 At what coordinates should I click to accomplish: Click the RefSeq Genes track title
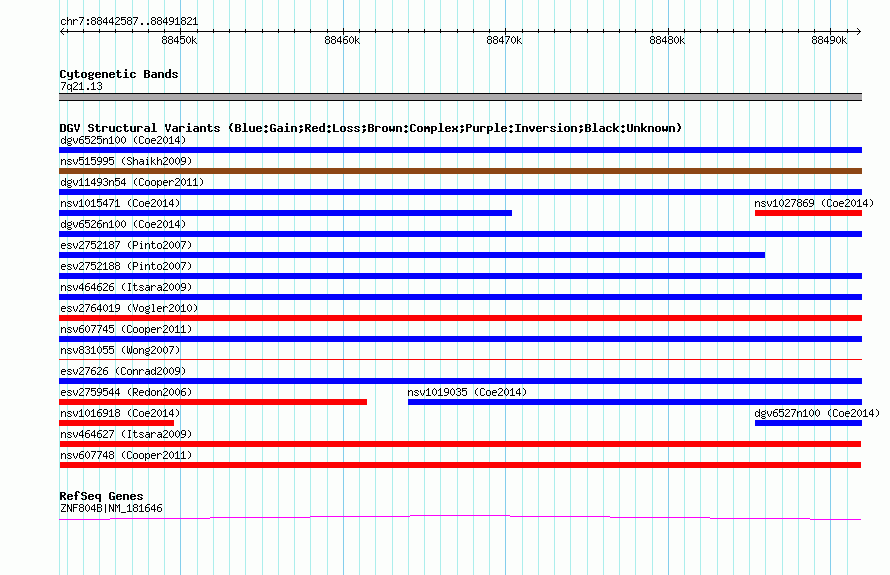(101, 496)
